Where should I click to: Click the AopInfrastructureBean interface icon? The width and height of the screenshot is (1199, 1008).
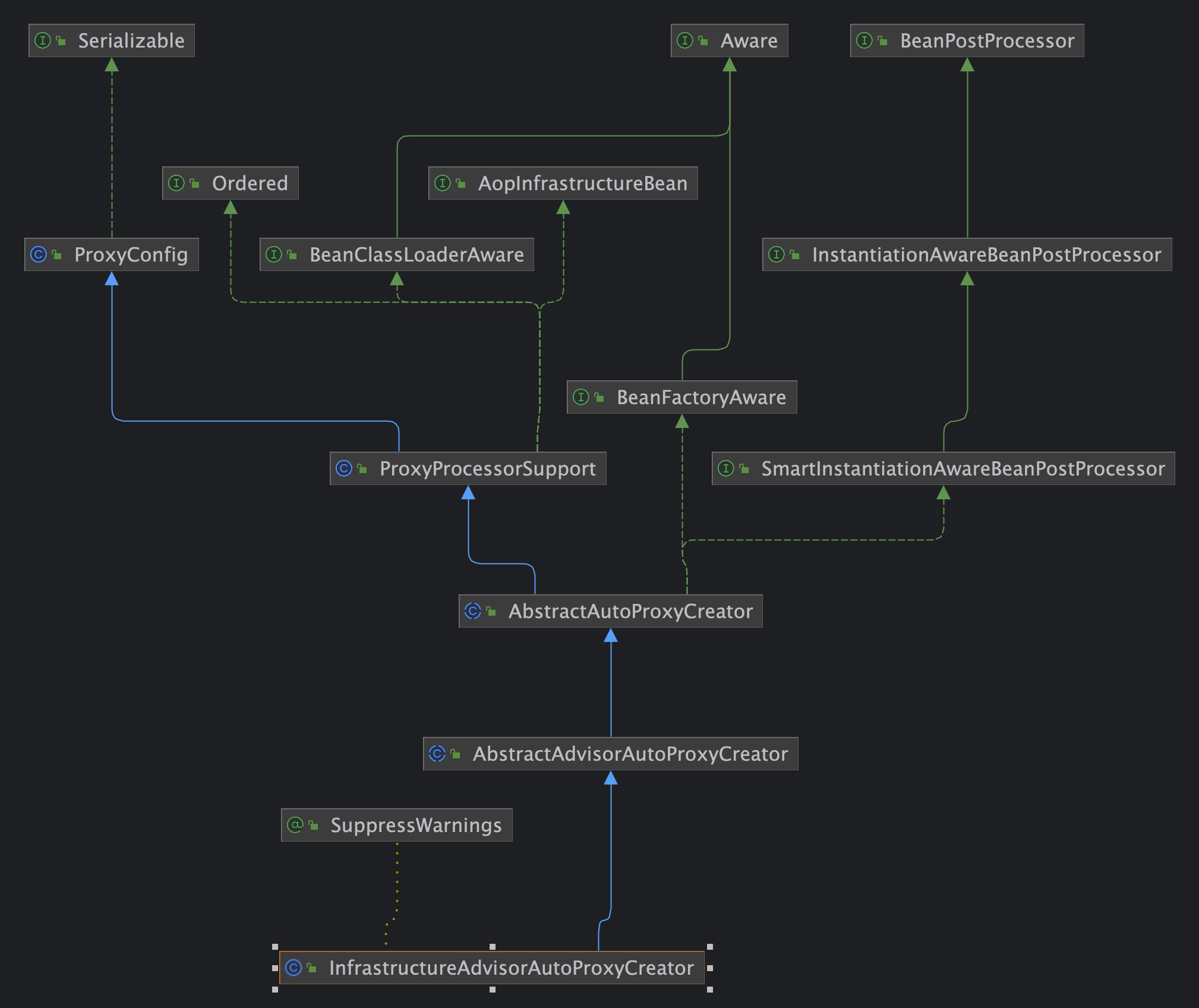point(443,183)
